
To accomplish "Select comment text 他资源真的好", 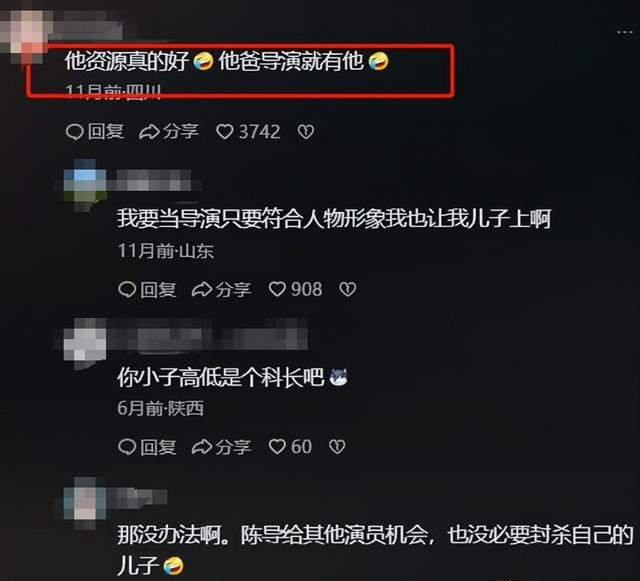I will click(x=127, y=61).
